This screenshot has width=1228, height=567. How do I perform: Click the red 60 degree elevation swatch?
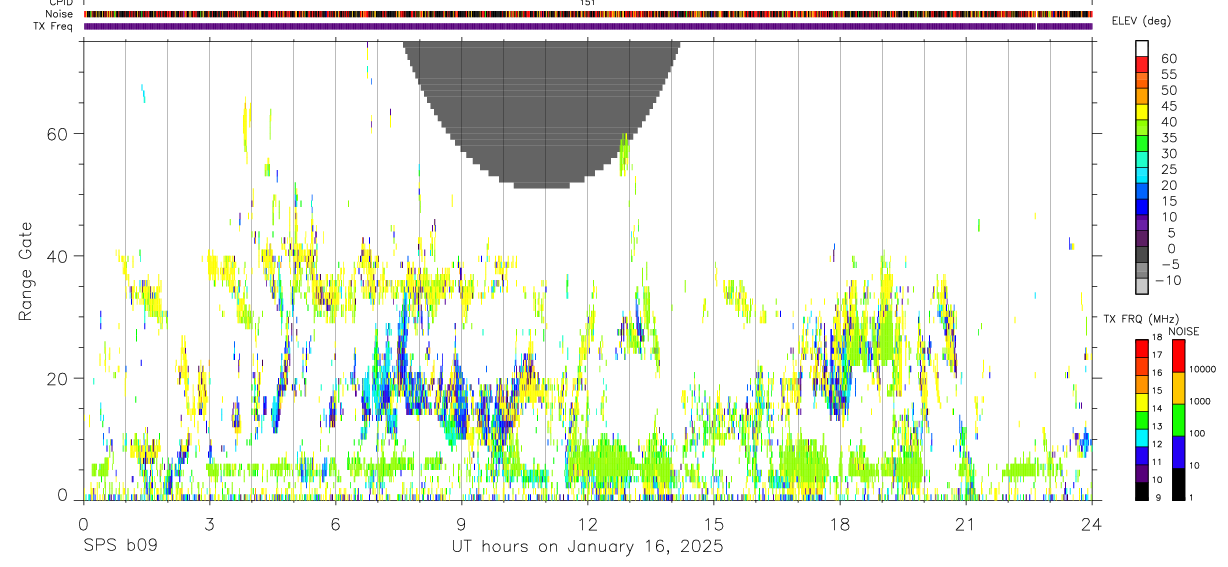point(1142,65)
